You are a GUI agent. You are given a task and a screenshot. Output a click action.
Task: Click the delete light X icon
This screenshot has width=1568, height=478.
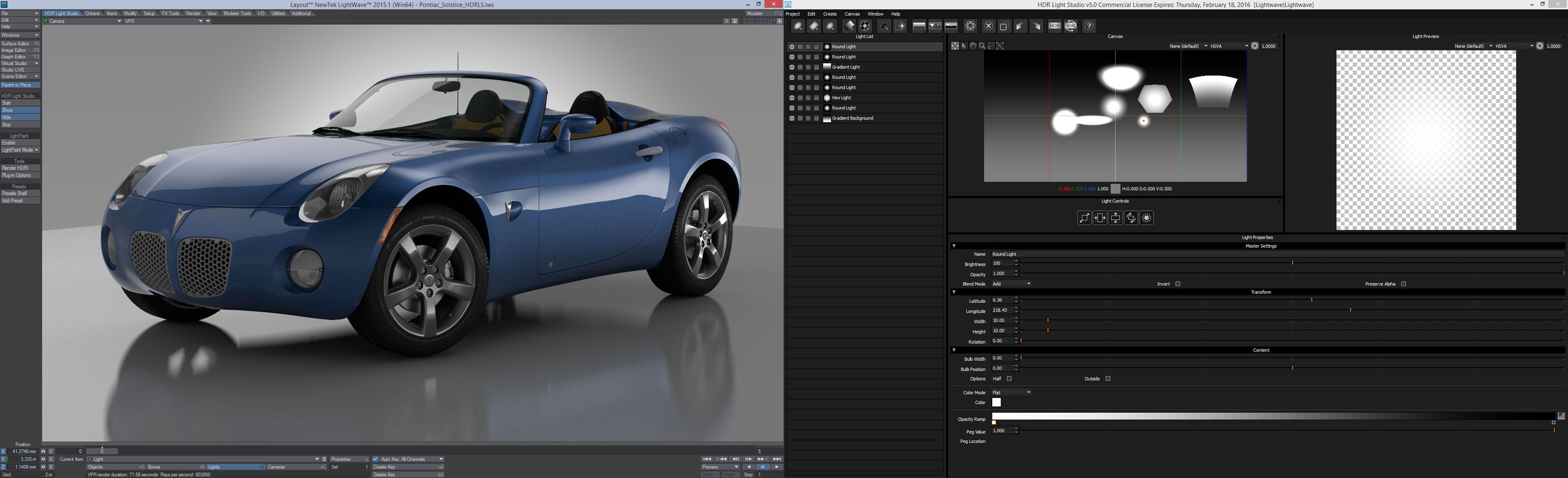pos(988,25)
